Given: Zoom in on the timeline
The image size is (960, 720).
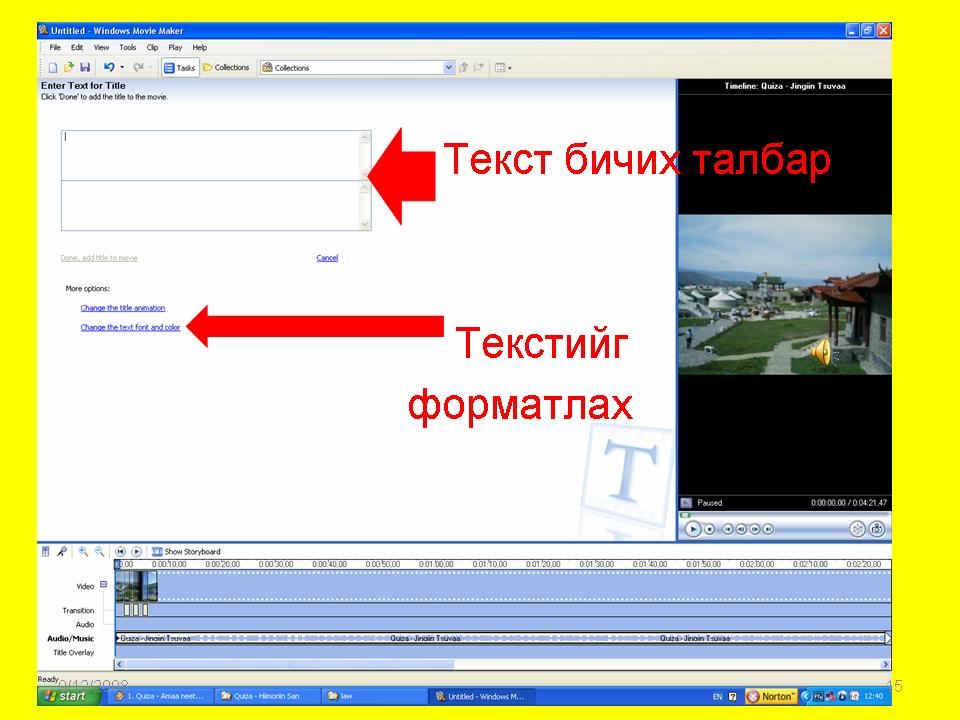Looking at the screenshot, I should pos(83,551).
